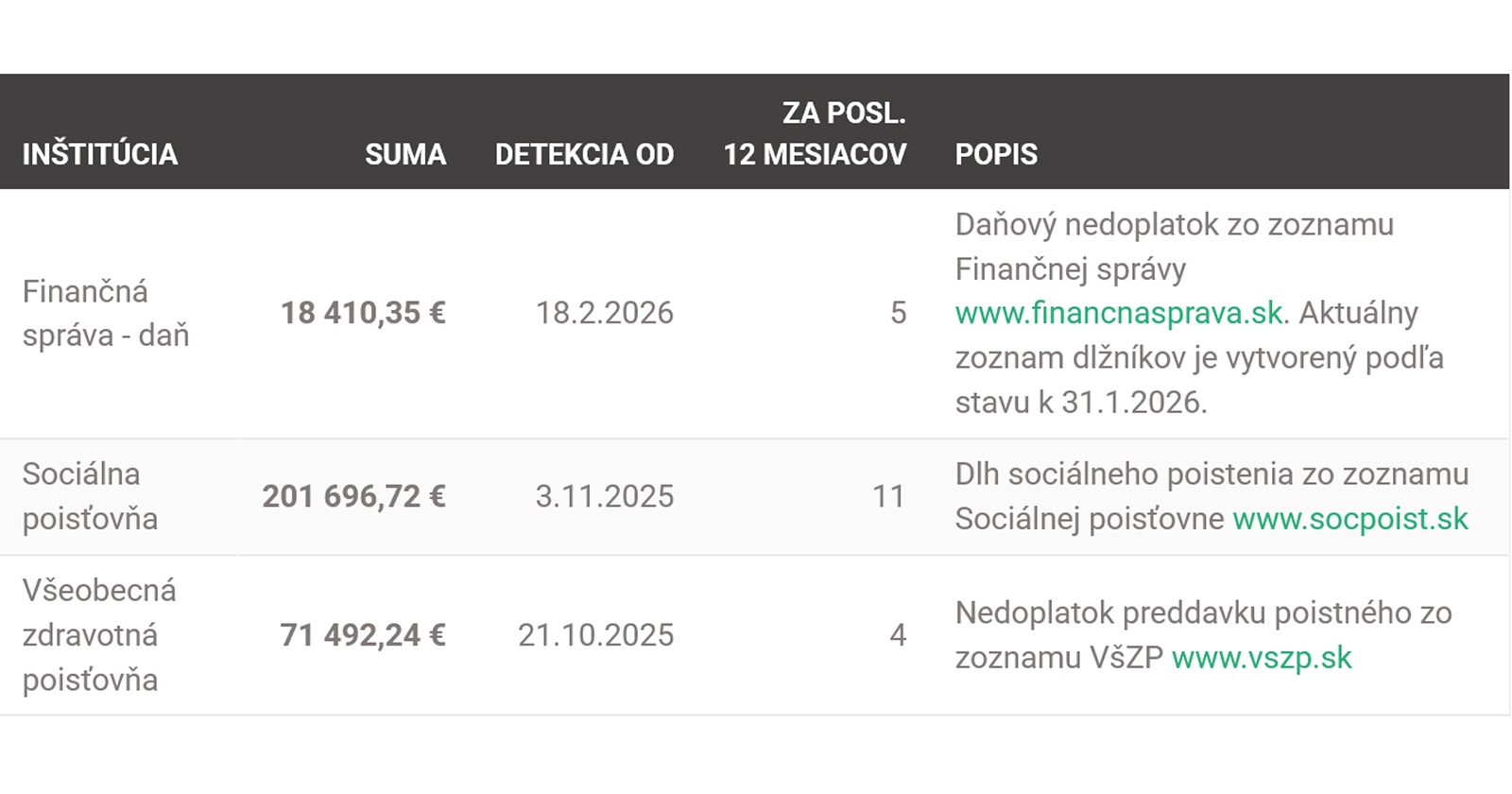1512x794 pixels.
Task: Click the date 3.11.2025
Action: point(605,496)
